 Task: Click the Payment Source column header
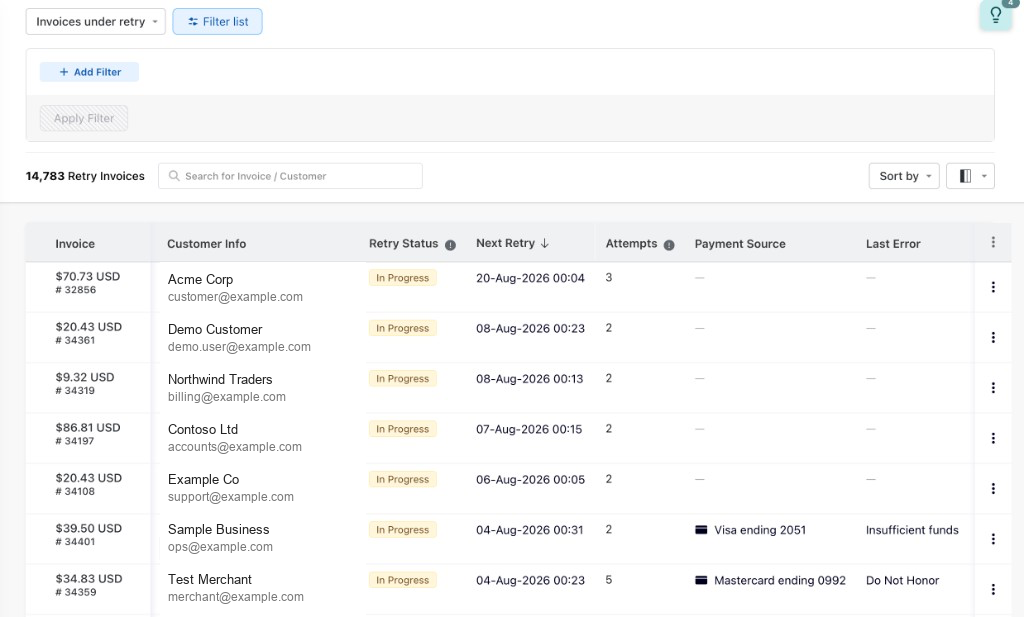[740, 244]
